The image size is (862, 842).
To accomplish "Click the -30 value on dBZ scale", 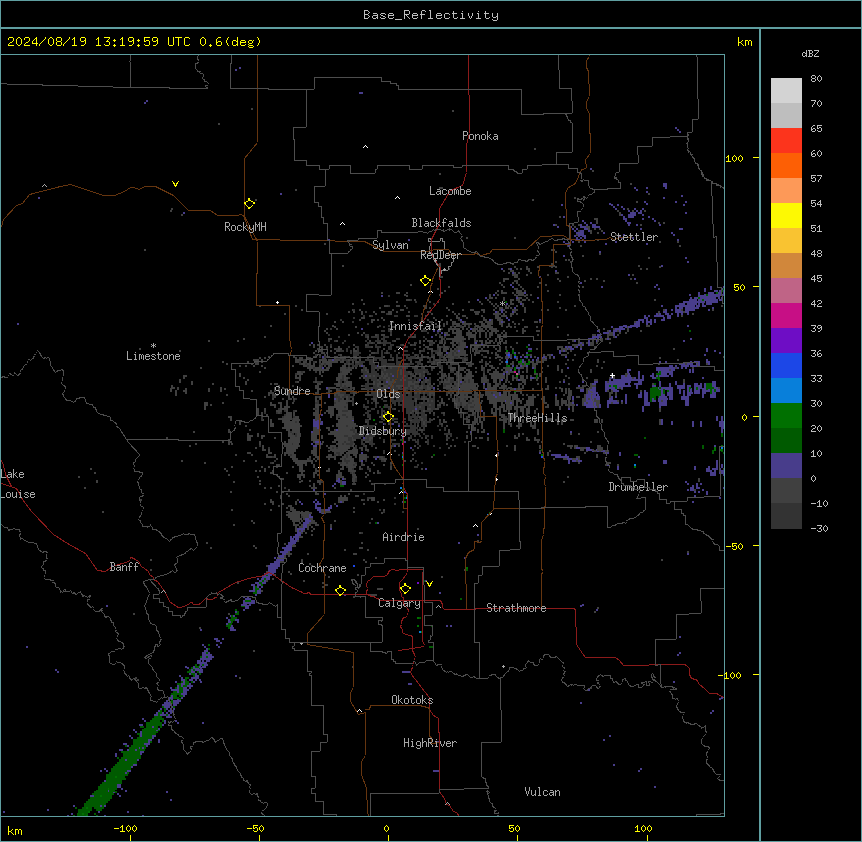I will tap(819, 528).
